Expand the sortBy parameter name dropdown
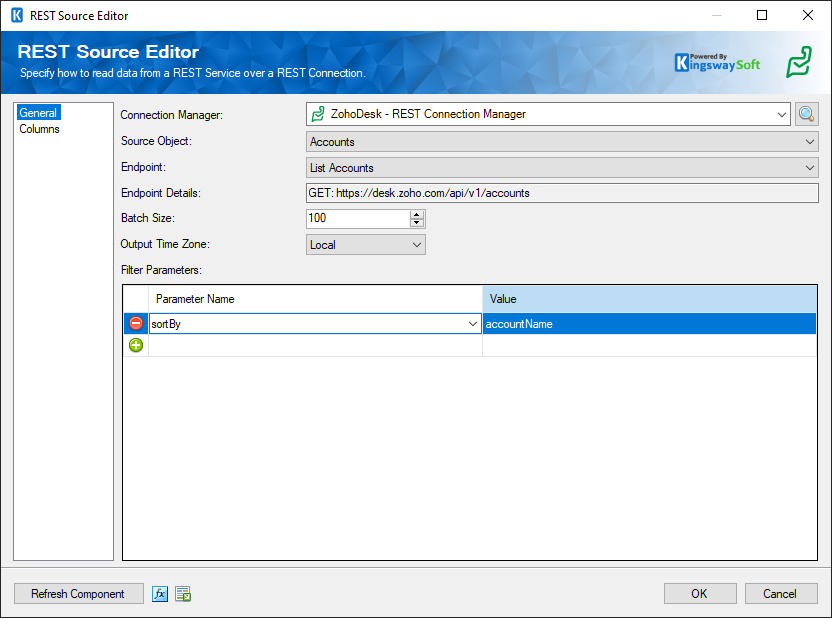The image size is (832, 618). (x=472, y=324)
